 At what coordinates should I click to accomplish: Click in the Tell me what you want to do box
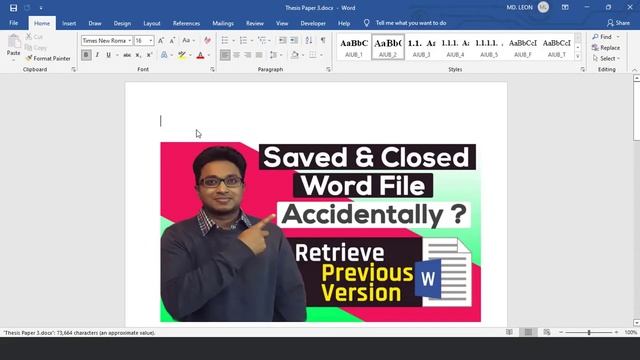(x=411, y=23)
